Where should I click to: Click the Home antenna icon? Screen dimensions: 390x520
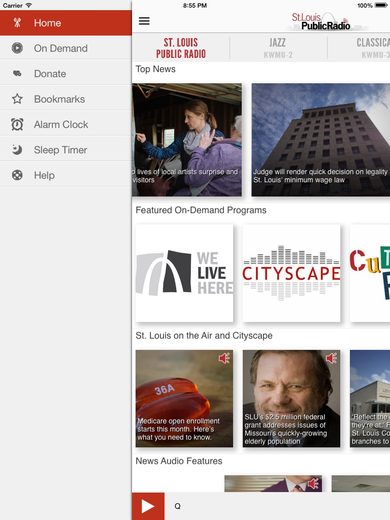[x=17, y=23]
